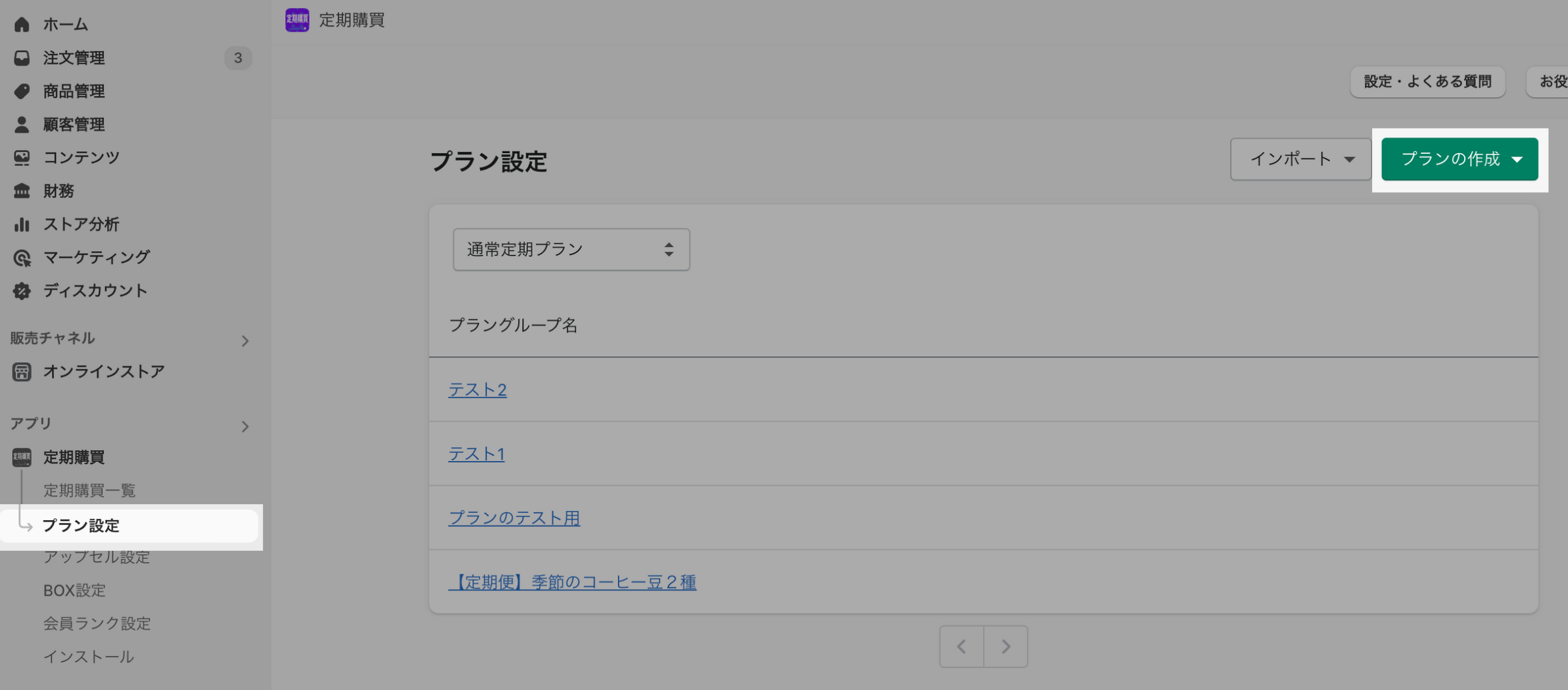Open アップセル設定 in the sidebar
The width and height of the screenshot is (1568, 690).
97,557
